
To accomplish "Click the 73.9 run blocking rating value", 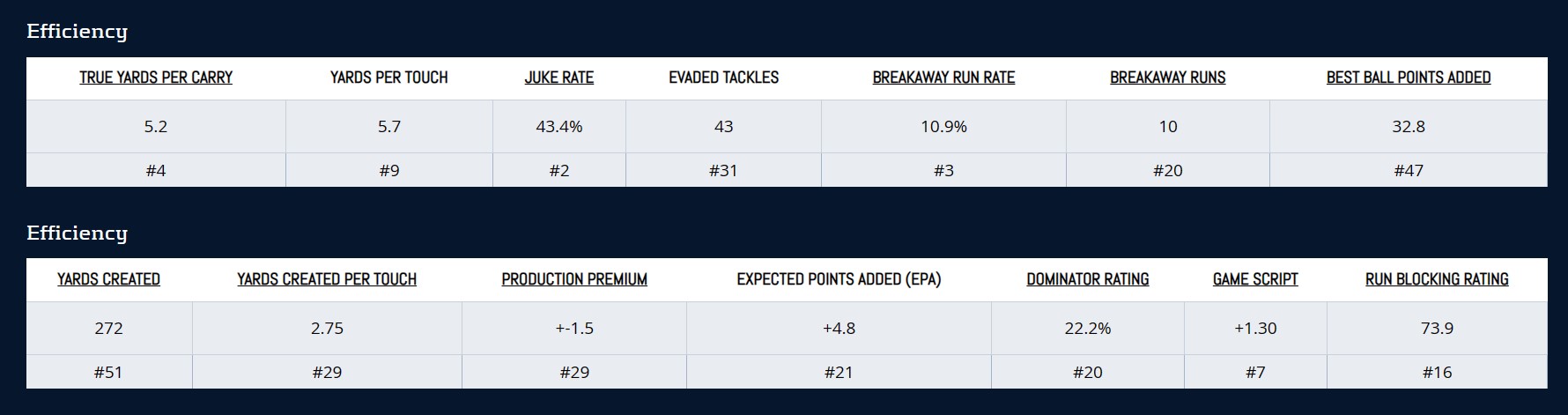I will 1437,329.
